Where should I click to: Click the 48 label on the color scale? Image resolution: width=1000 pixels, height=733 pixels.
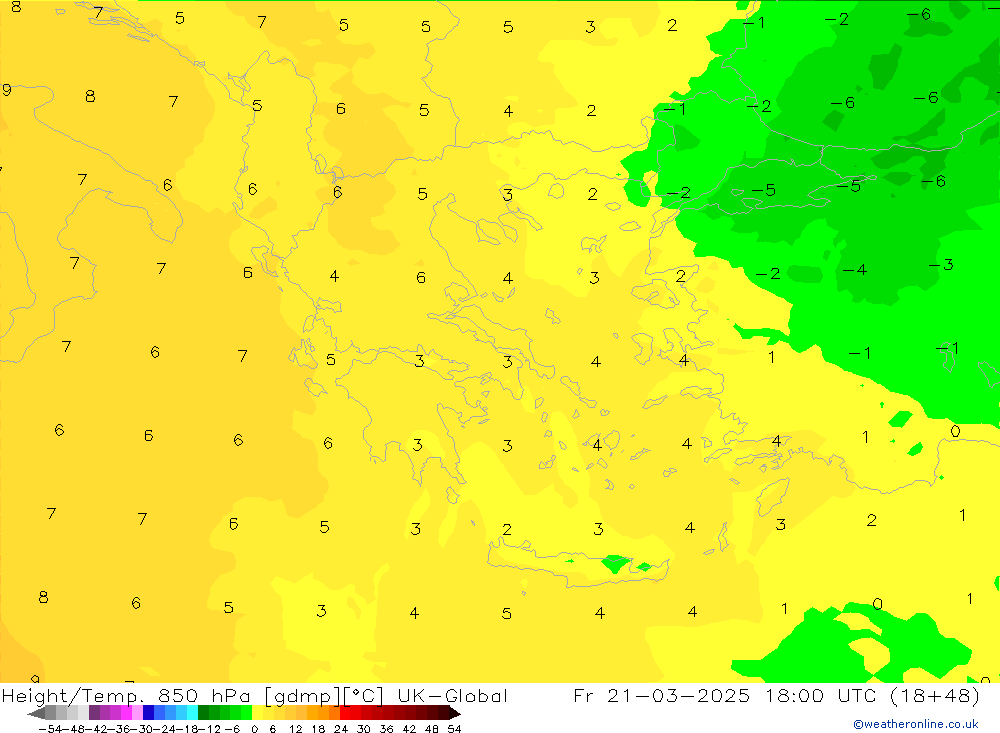point(432,729)
